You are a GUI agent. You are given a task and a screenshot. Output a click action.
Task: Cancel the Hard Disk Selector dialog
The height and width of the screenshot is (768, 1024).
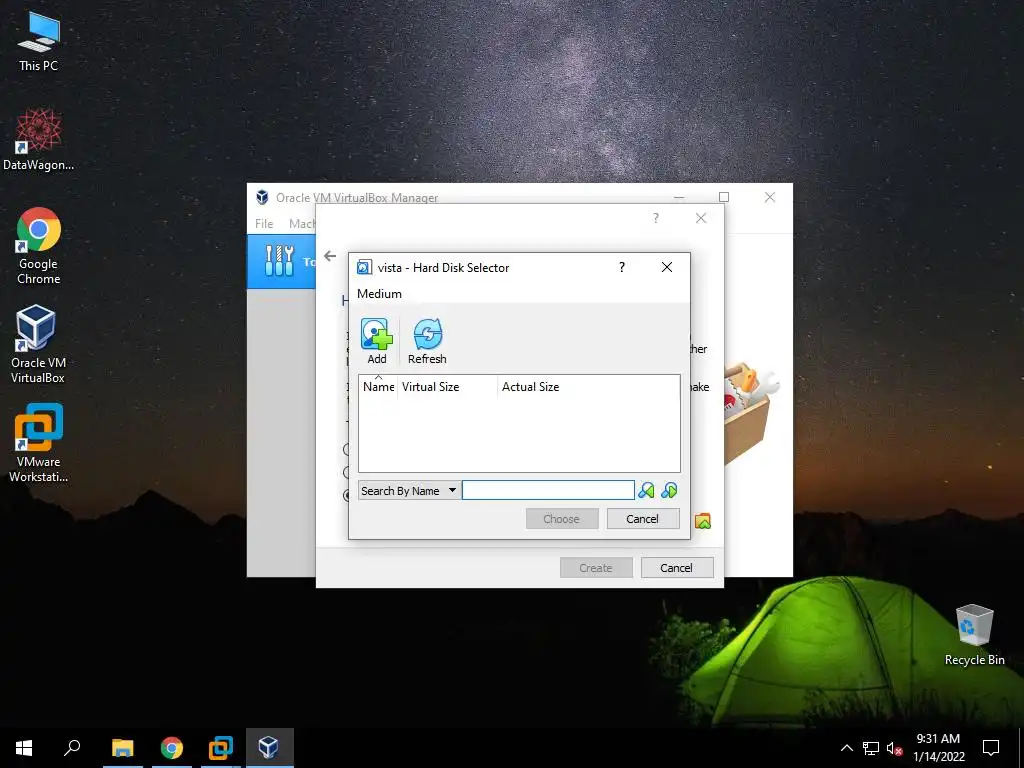(643, 519)
